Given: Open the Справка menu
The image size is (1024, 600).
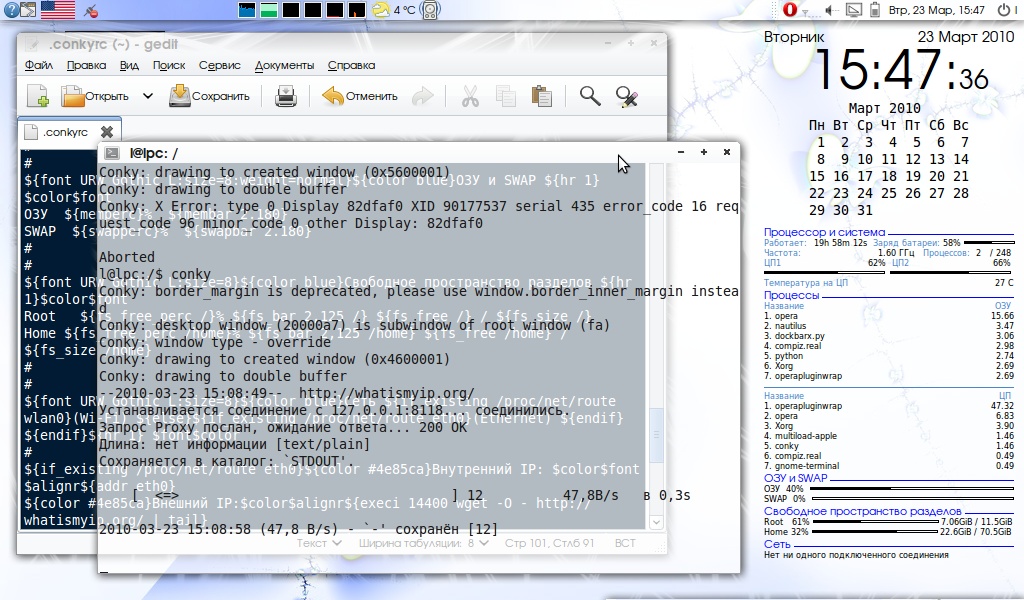Looking at the screenshot, I should tap(351, 65).
